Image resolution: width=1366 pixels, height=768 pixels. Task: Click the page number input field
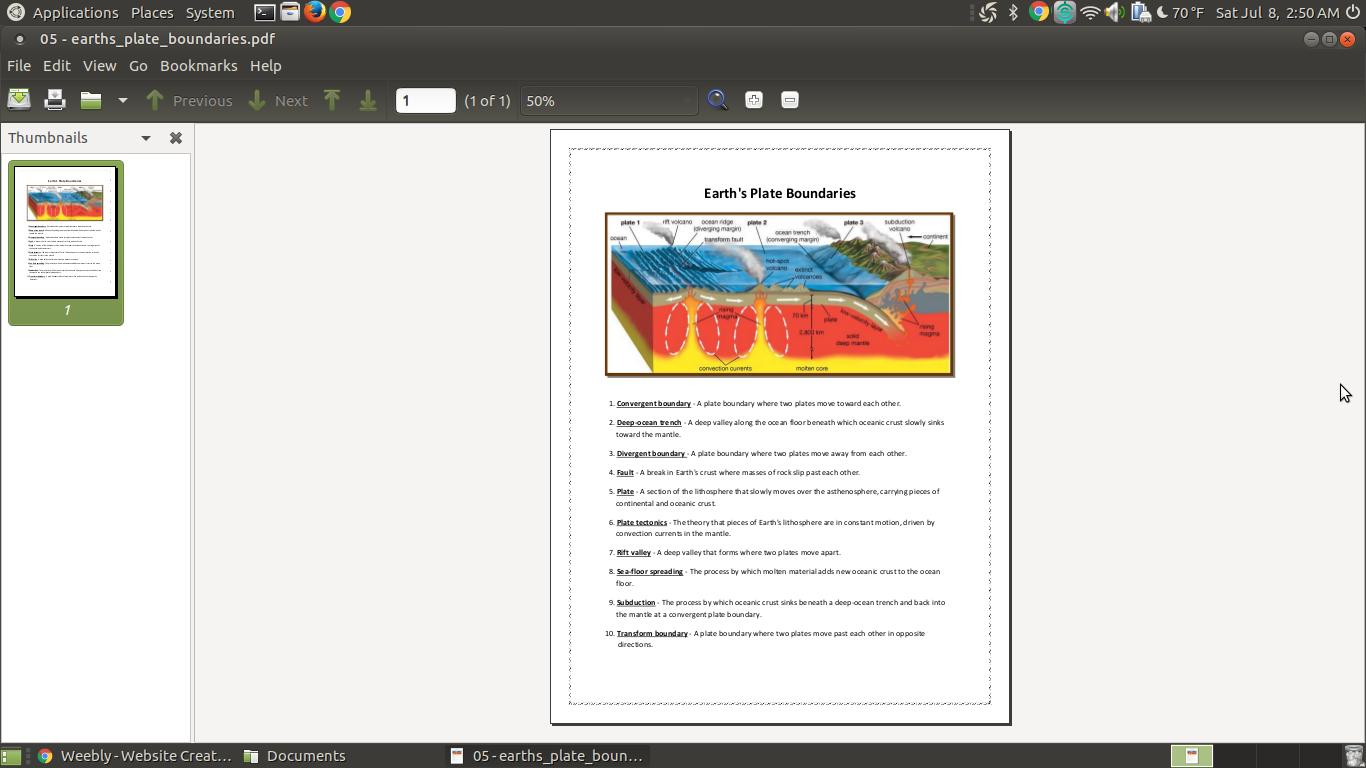[x=425, y=100]
